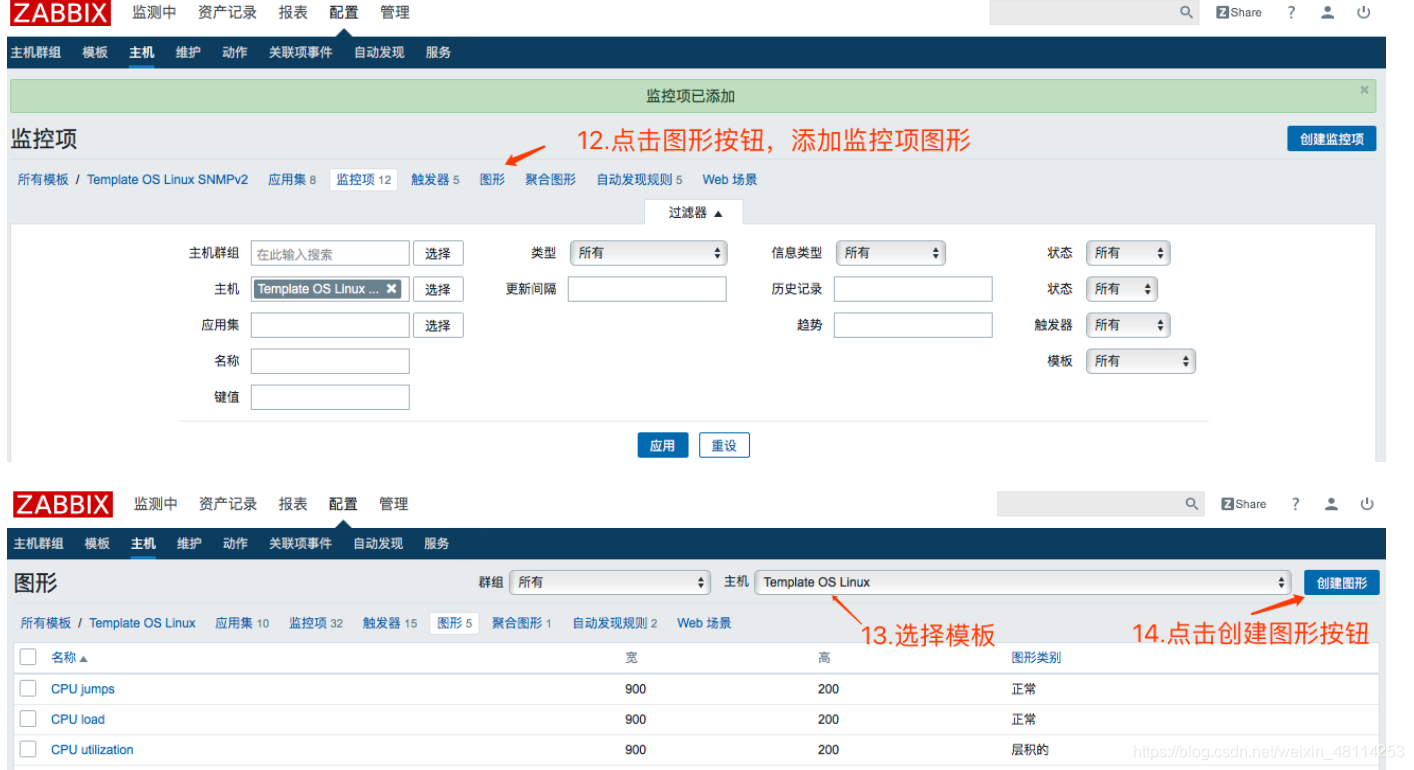This screenshot has width=1414, height=770.
Task: Open CPU jumps graph link
Action: pos(83,689)
